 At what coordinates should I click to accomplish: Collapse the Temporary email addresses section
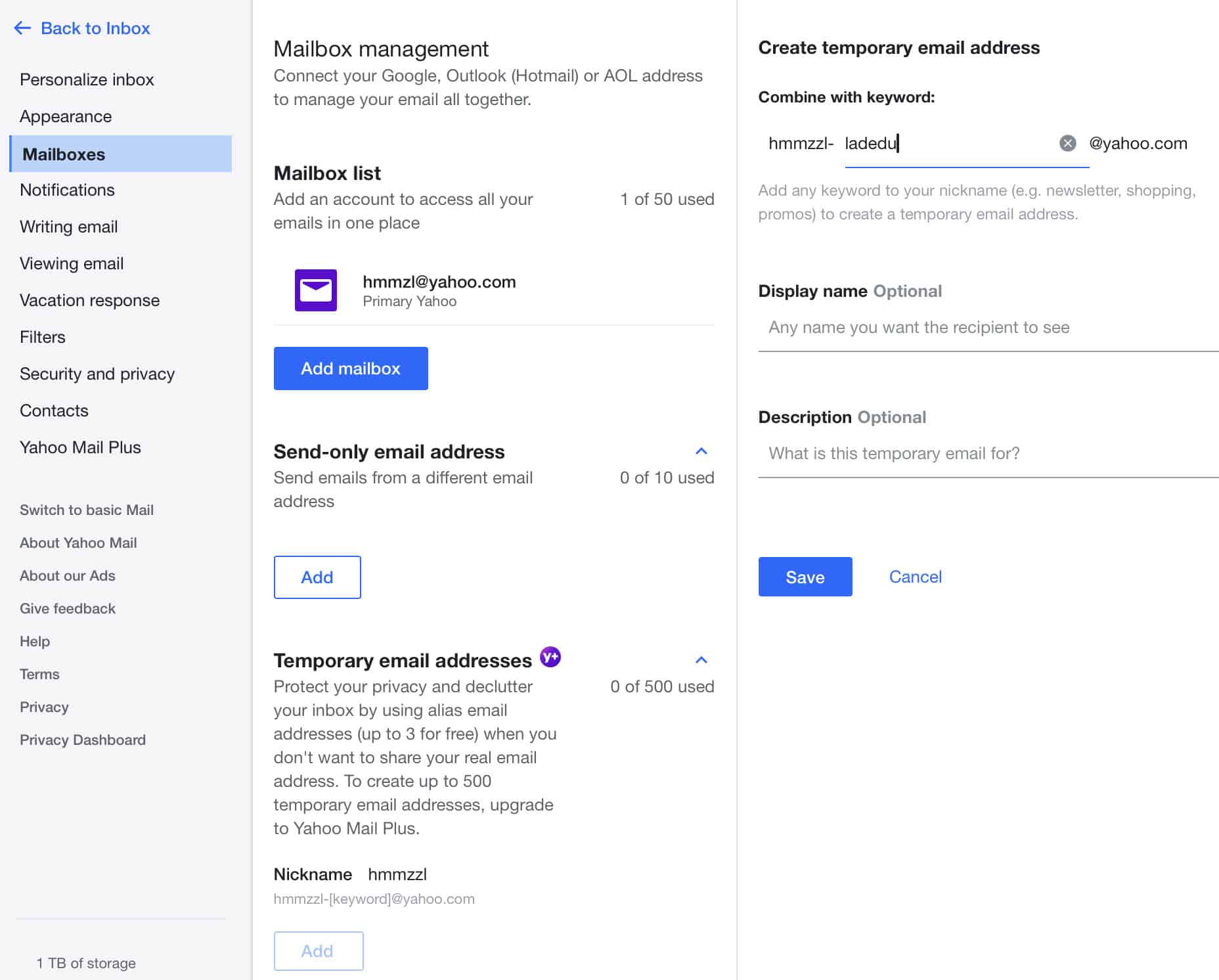pyautogui.click(x=701, y=659)
